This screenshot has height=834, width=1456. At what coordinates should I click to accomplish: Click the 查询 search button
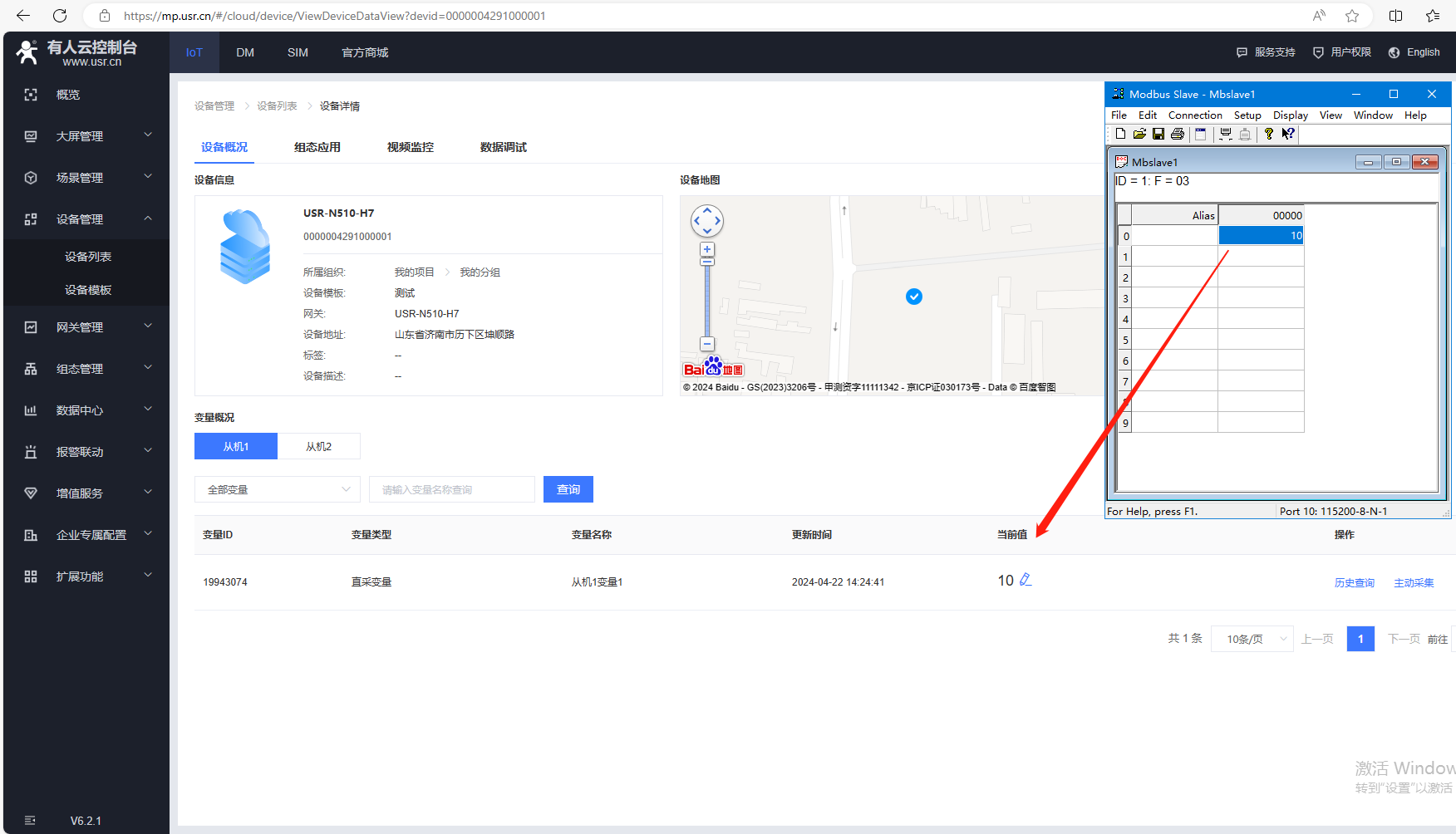(x=568, y=489)
